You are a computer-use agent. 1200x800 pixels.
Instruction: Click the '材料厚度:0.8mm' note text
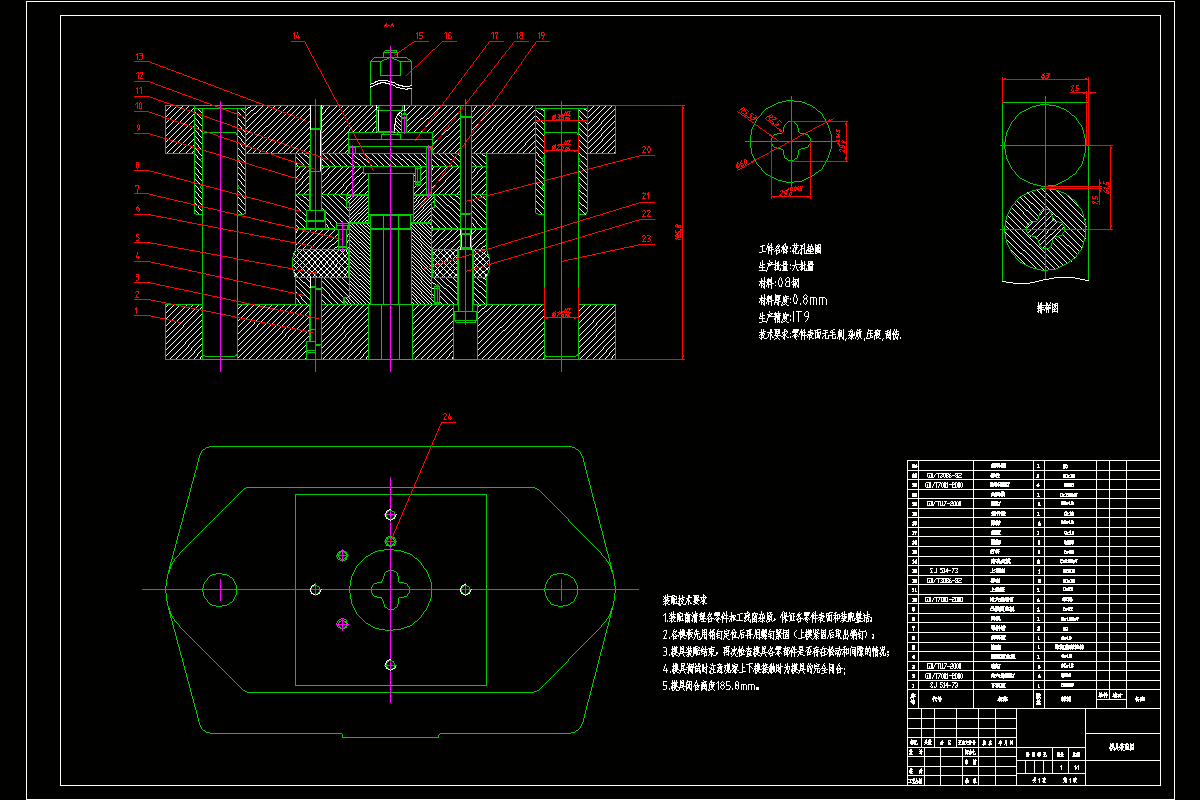point(793,300)
